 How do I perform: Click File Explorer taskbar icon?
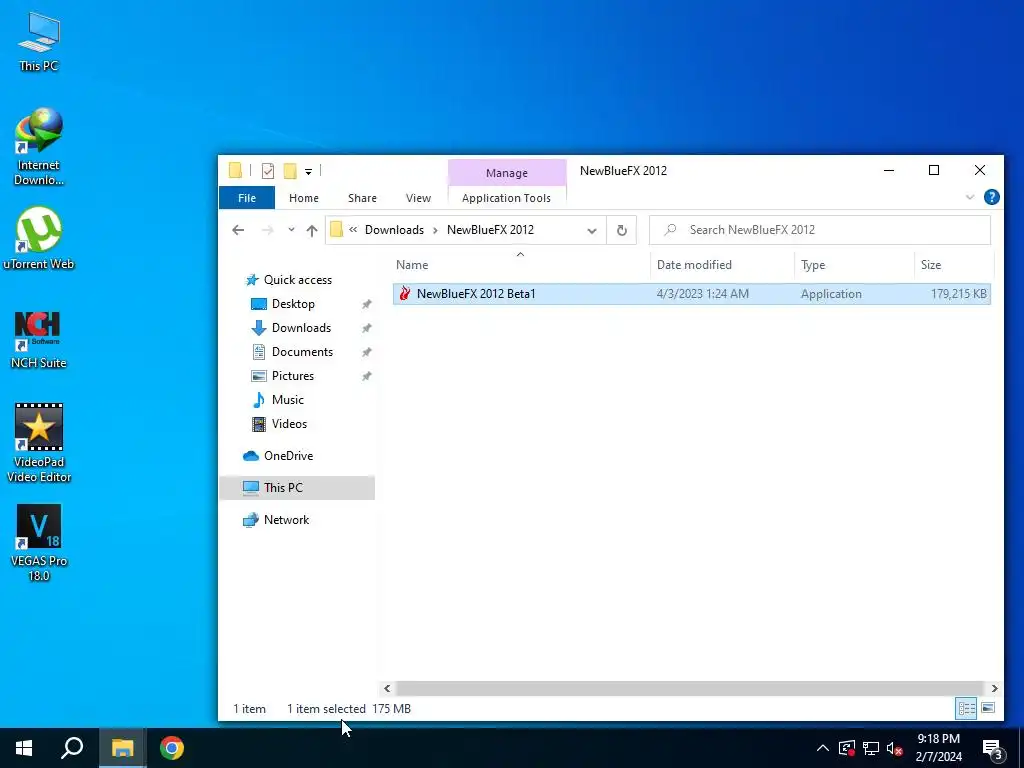click(x=122, y=748)
